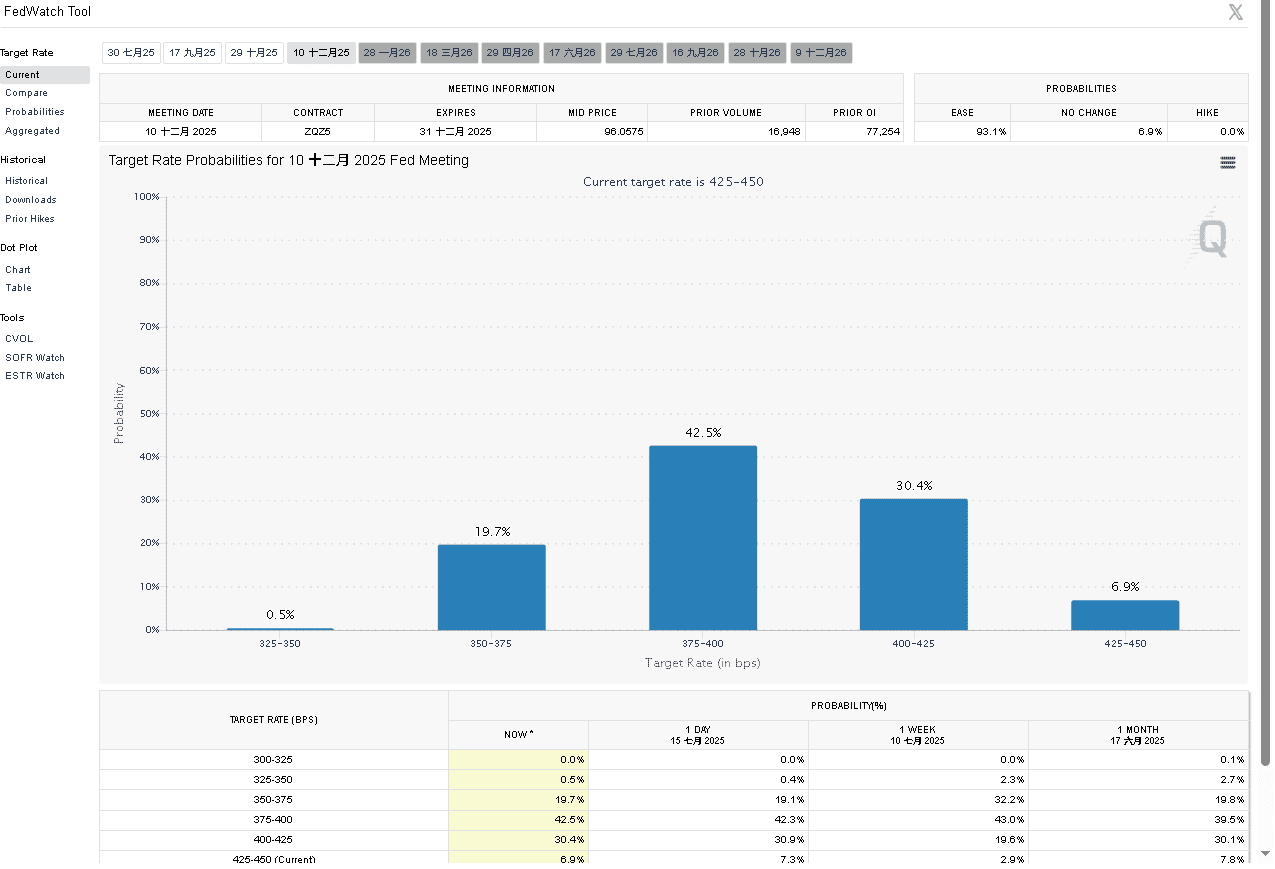Click the NO CHANGE value 6.9%

pos(1150,132)
